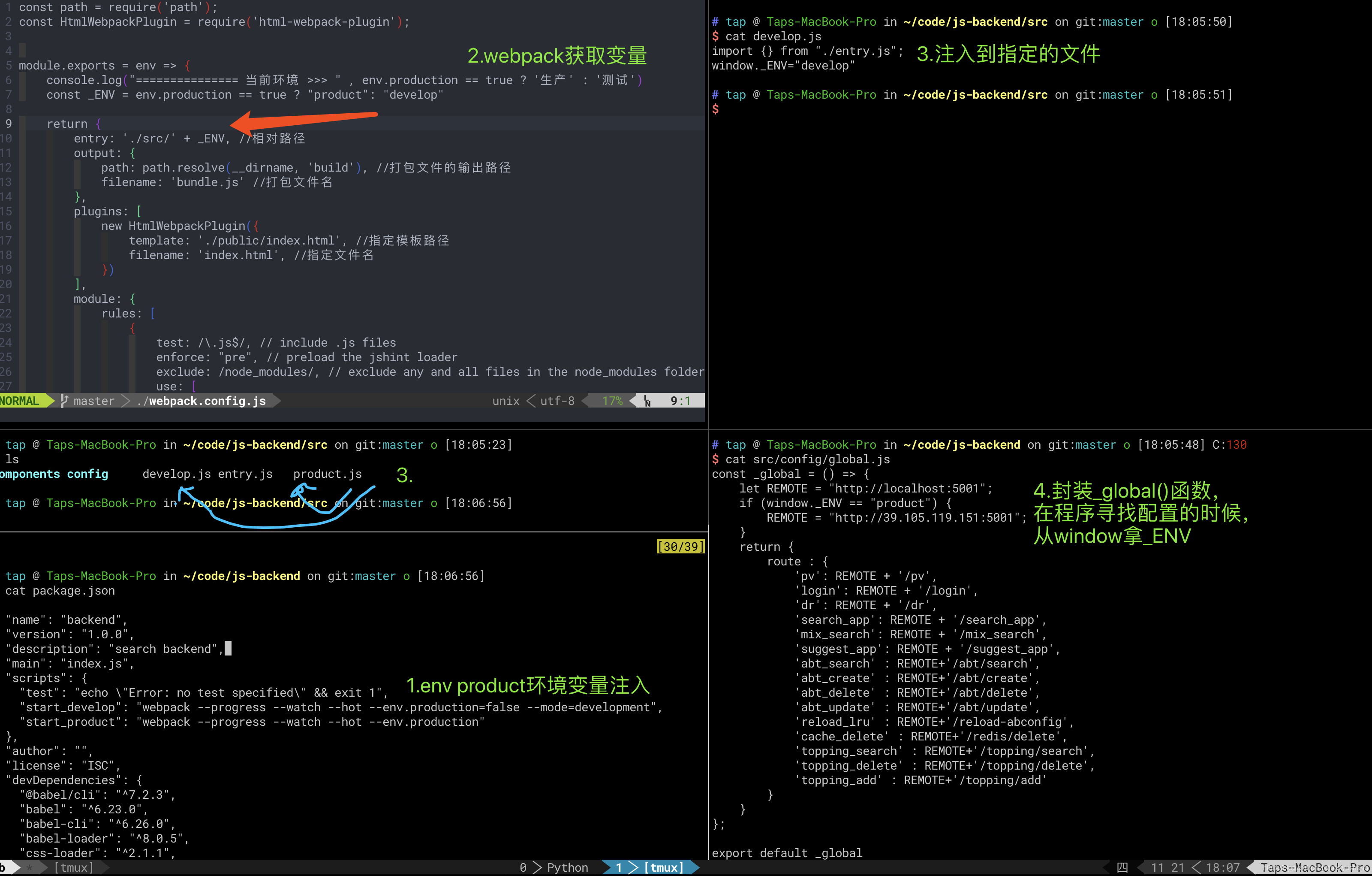Click the path.resolve(__dirname, 'build') line
Viewport: 1372px width, 876px height.
(306, 168)
